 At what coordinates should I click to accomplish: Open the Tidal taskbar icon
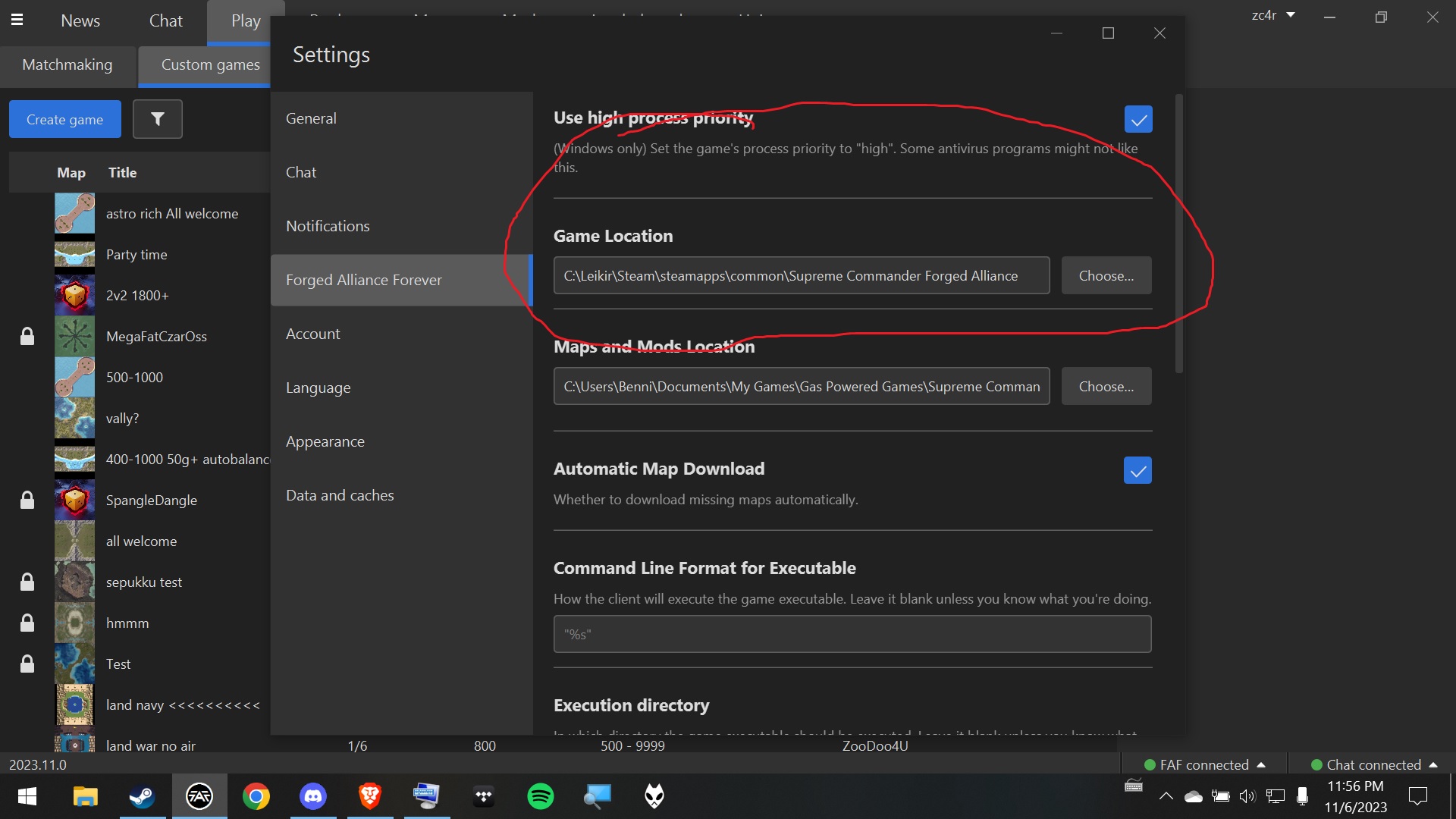[x=484, y=796]
